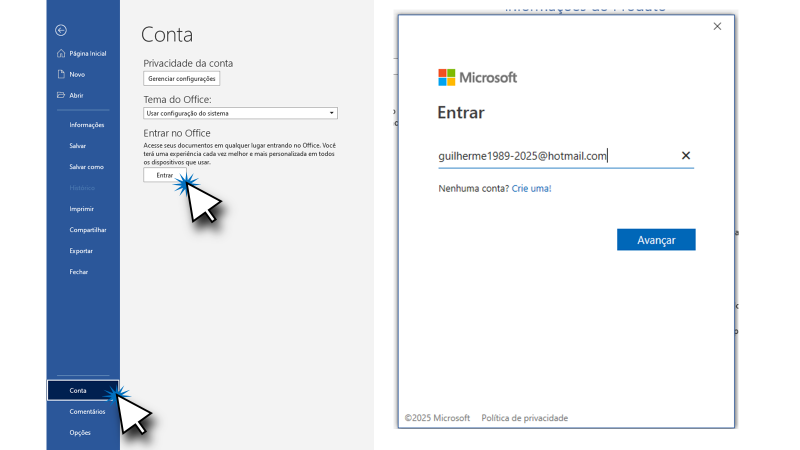Viewport: 800px width, 450px height.
Task: Close the Microsoft sign-in dialog
Action: (717, 27)
